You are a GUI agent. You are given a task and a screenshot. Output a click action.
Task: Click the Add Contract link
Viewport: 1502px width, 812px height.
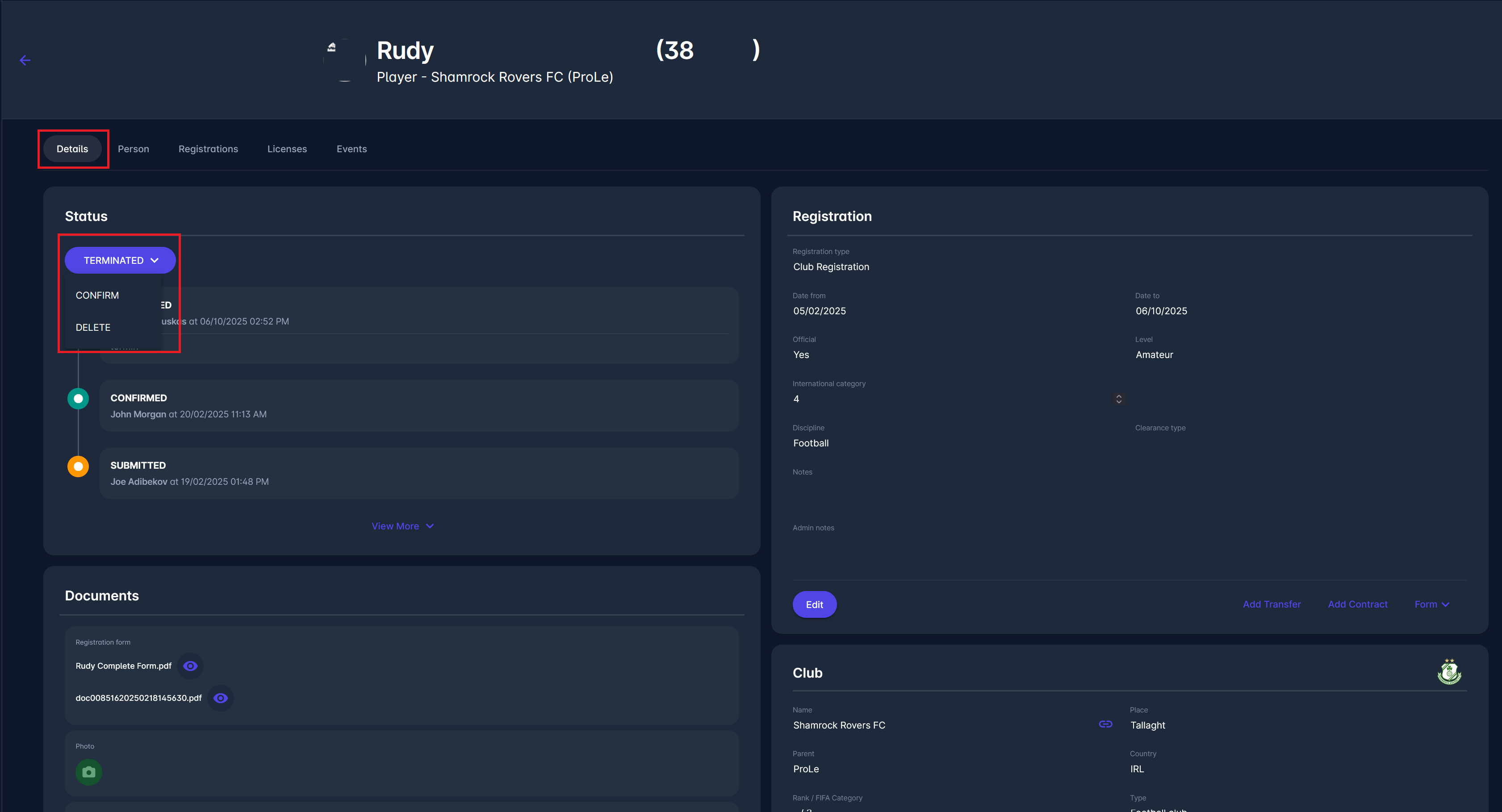(x=1357, y=604)
